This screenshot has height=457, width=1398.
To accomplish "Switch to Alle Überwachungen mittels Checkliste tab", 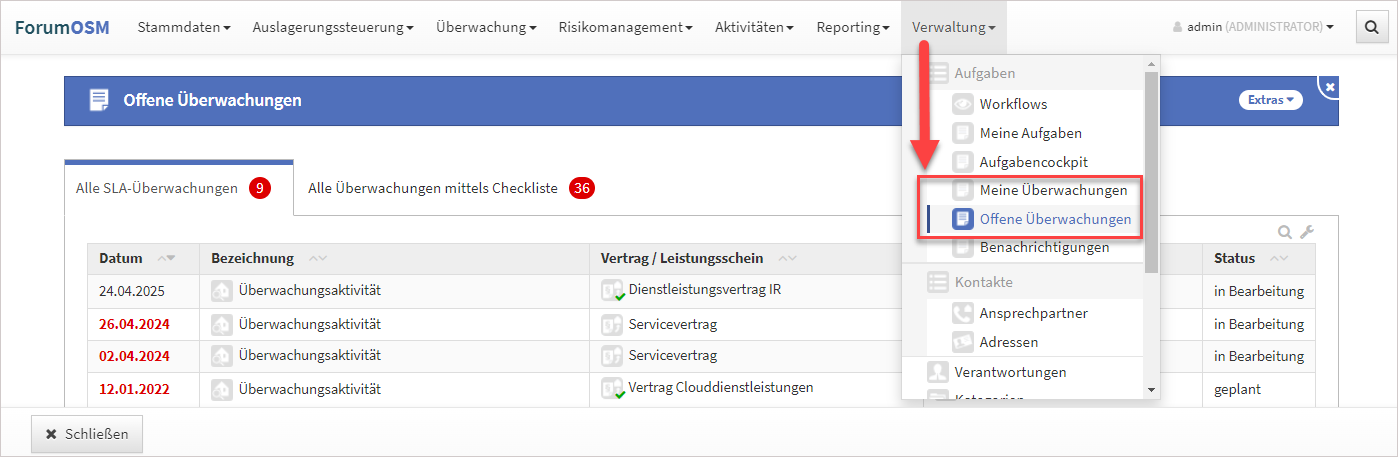I will [x=433, y=188].
